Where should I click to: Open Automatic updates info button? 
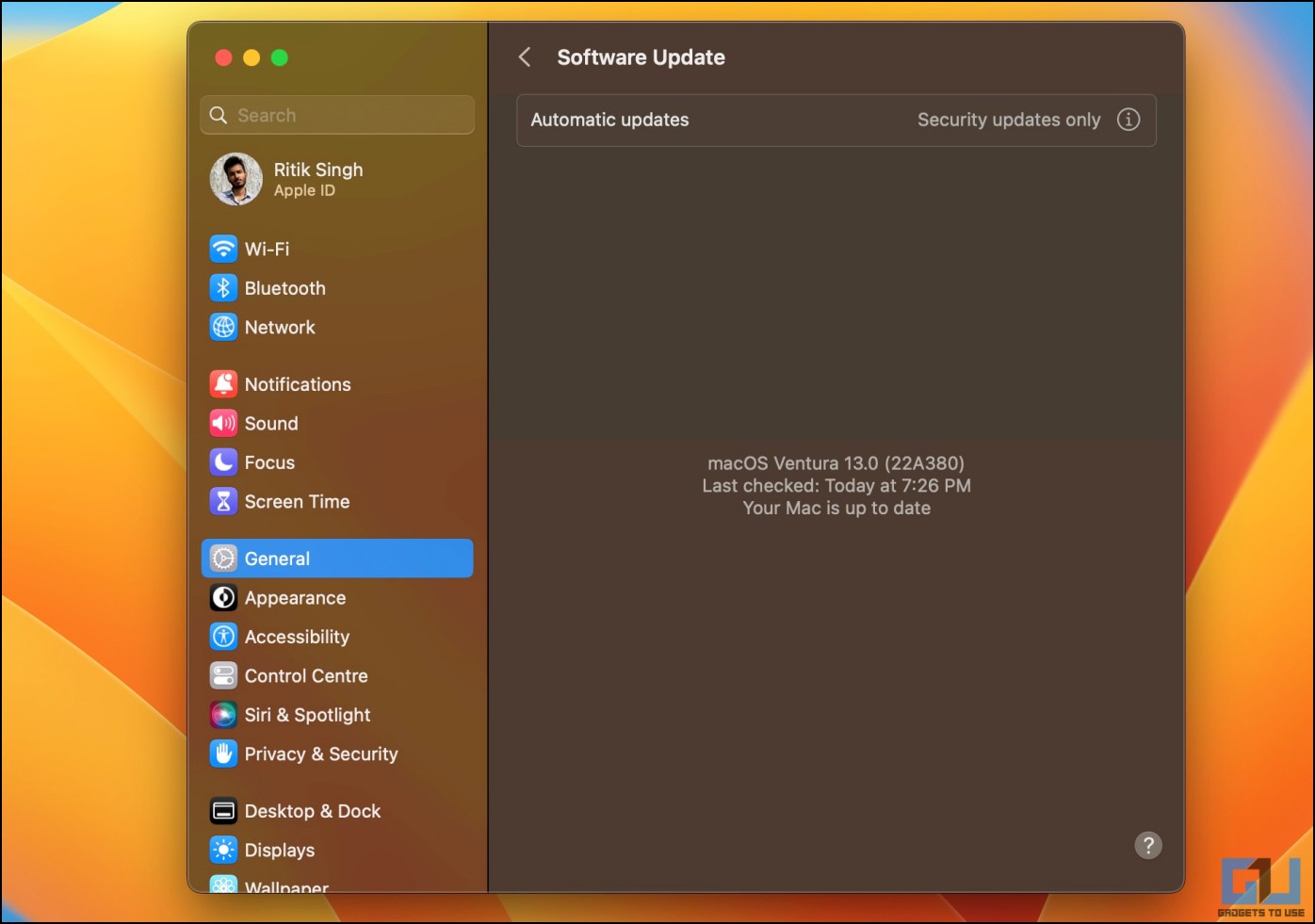[1128, 120]
